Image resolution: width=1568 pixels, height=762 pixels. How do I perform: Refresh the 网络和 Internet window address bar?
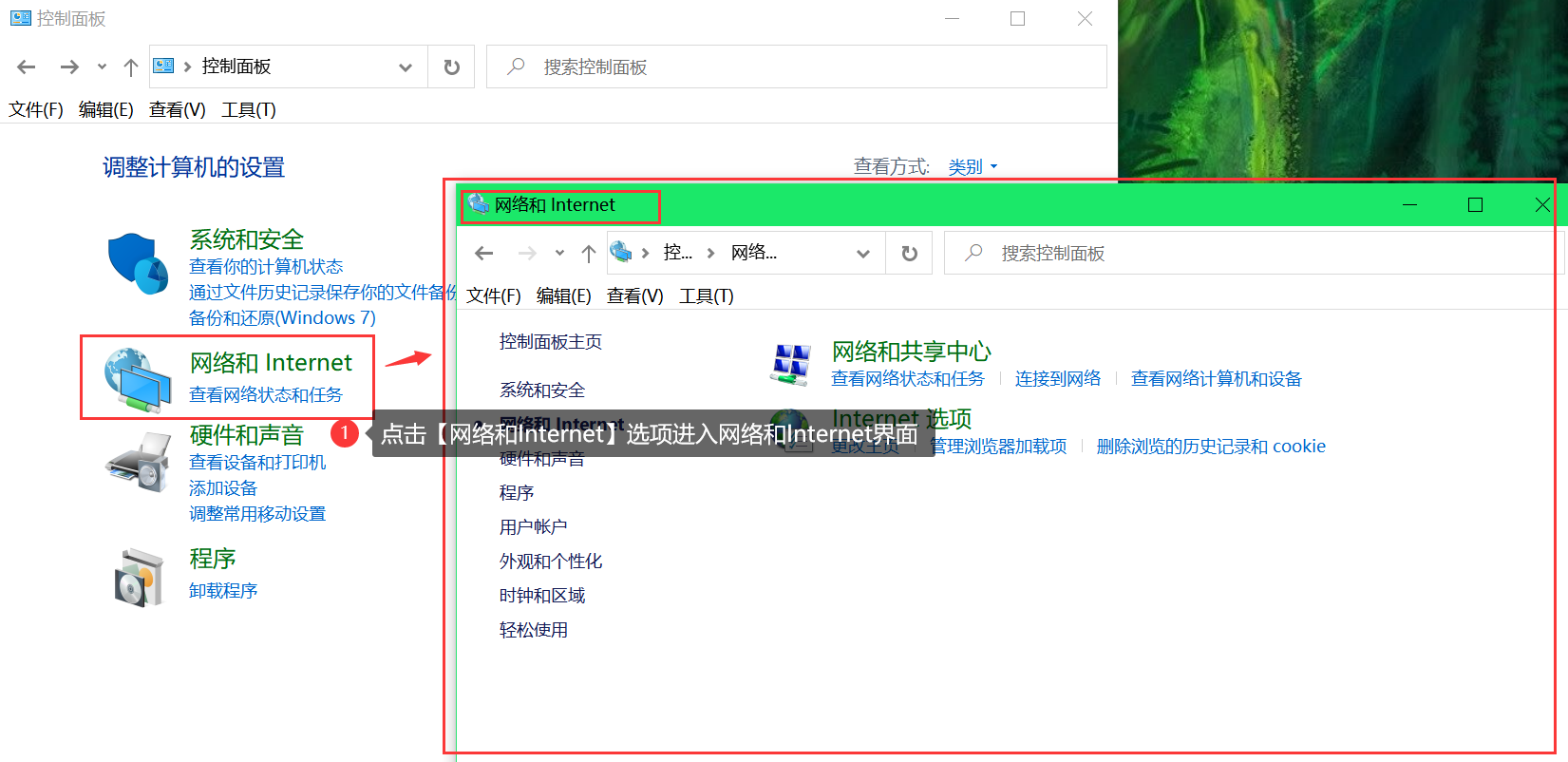(910, 253)
